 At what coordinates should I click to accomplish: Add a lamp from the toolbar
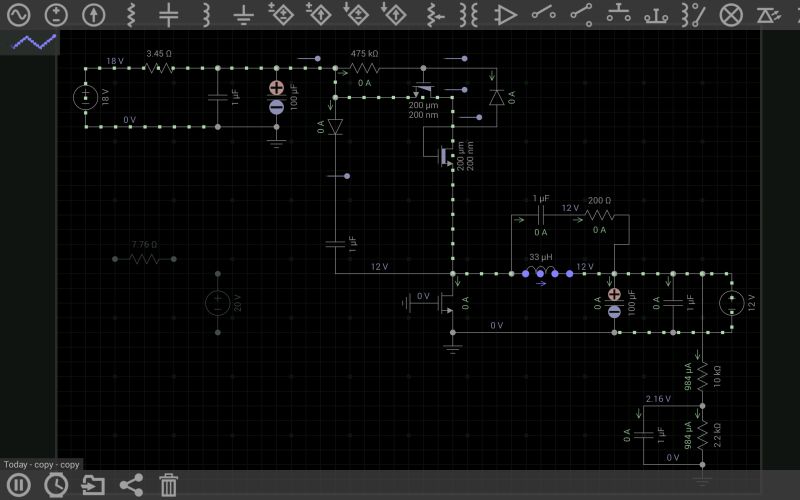731,14
